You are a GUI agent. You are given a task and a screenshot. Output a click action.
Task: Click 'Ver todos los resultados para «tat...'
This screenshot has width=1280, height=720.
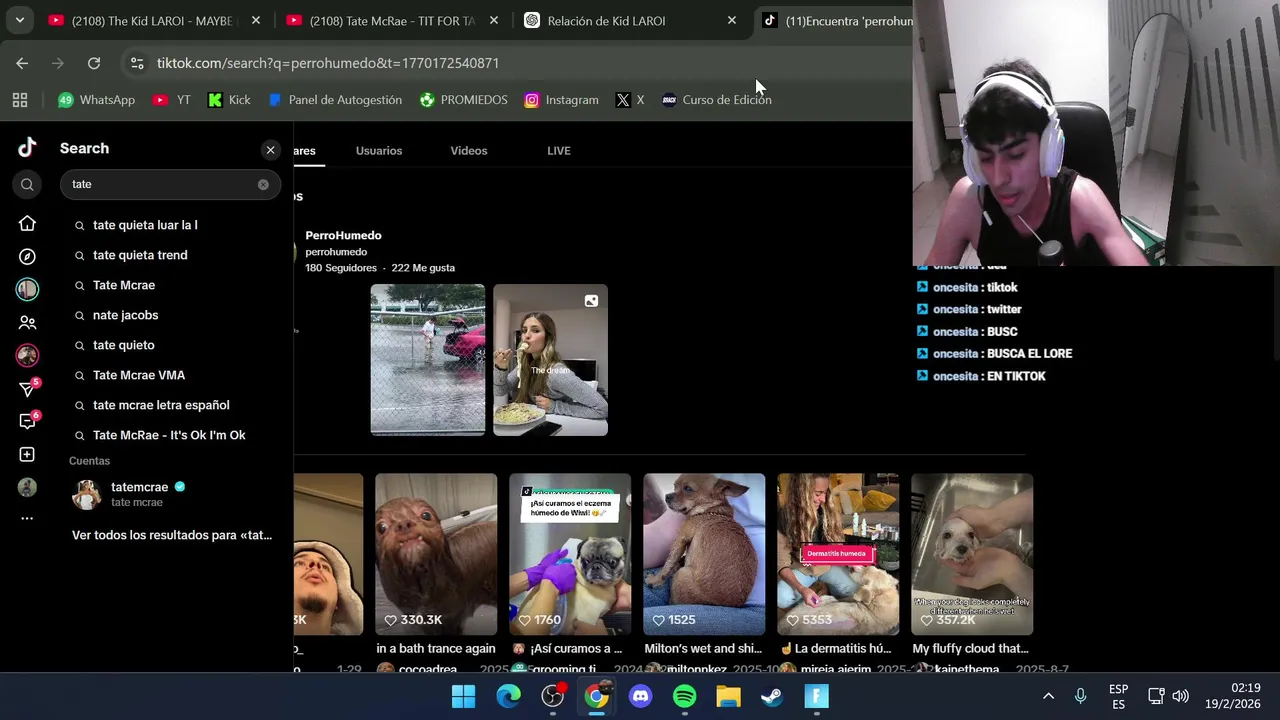point(172,535)
